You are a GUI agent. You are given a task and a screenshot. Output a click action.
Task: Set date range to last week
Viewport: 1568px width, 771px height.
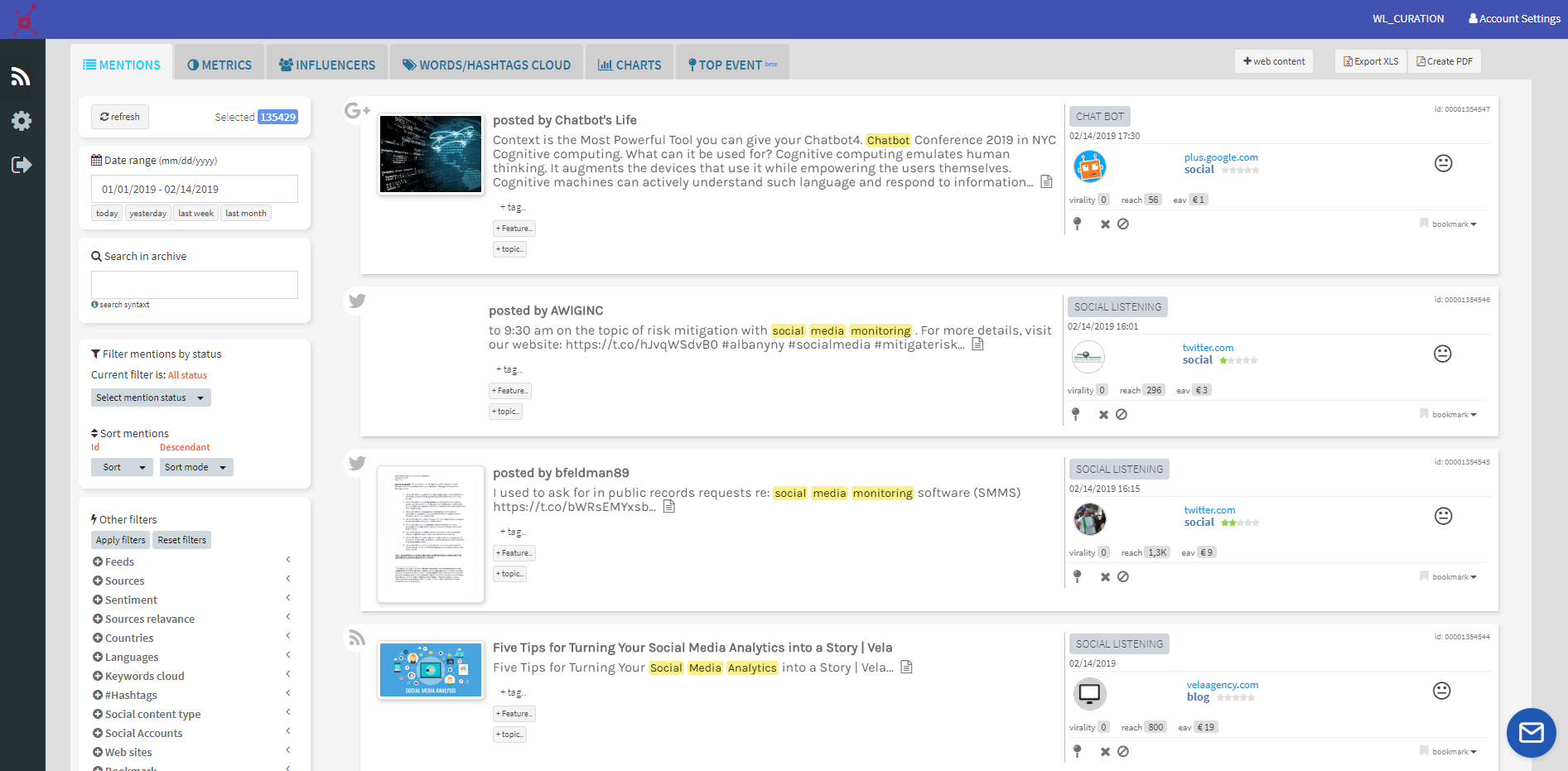click(196, 213)
